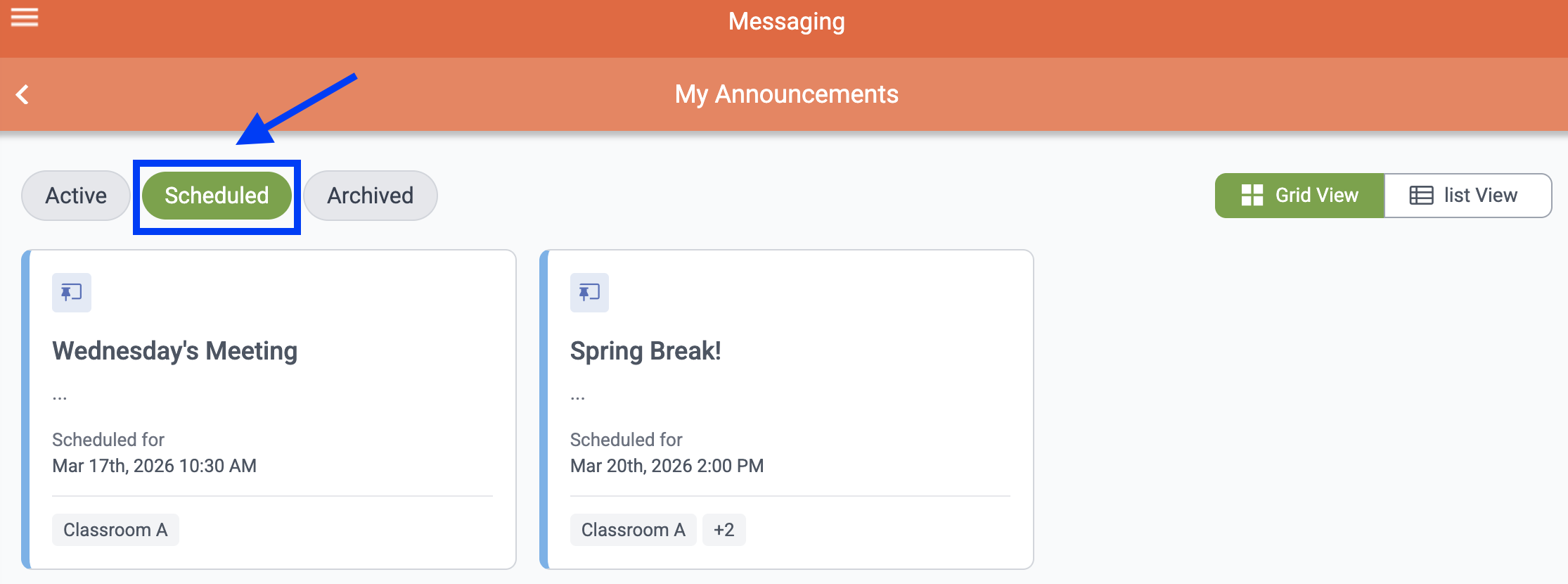Click the list icon in list View

pyautogui.click(x=1421, y=196)
